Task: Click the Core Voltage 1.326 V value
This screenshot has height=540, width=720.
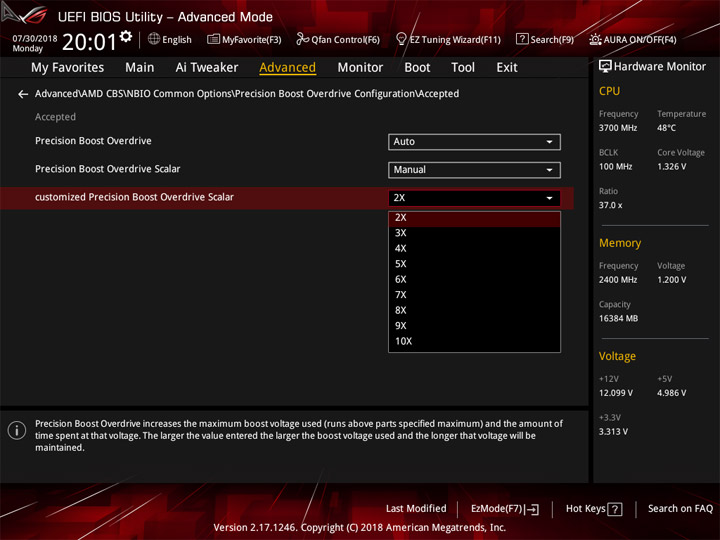Action: point(671,167)
